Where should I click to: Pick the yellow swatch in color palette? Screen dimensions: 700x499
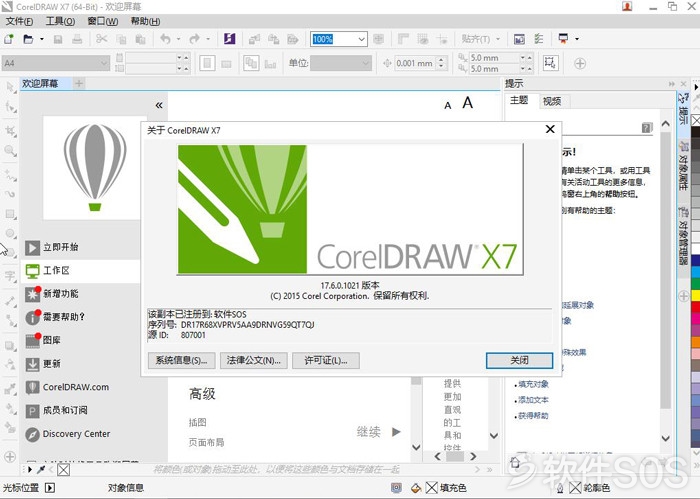click(x=696, y=295)
